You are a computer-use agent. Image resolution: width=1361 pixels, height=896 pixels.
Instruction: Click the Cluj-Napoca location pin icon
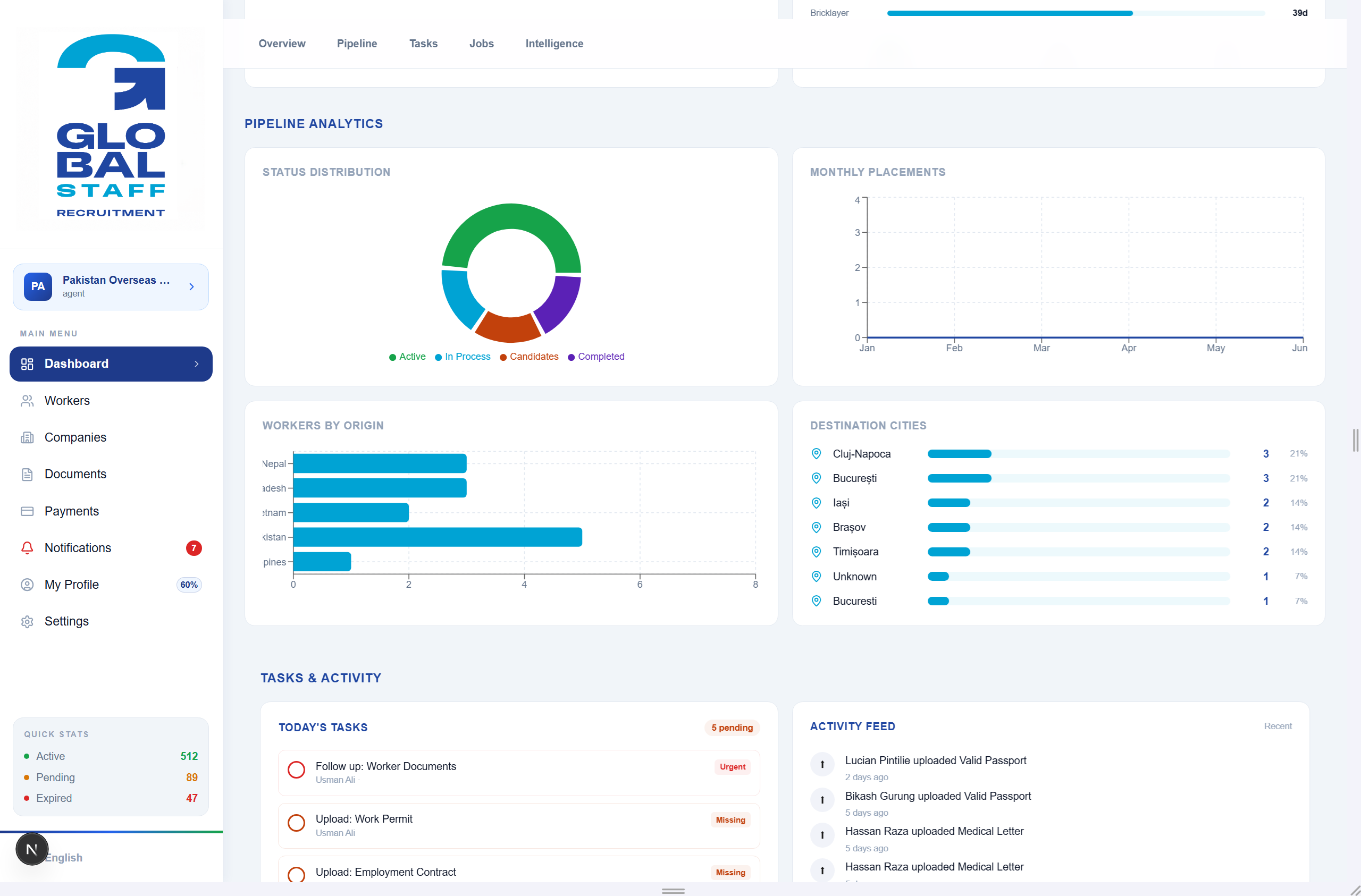point(817,454)
